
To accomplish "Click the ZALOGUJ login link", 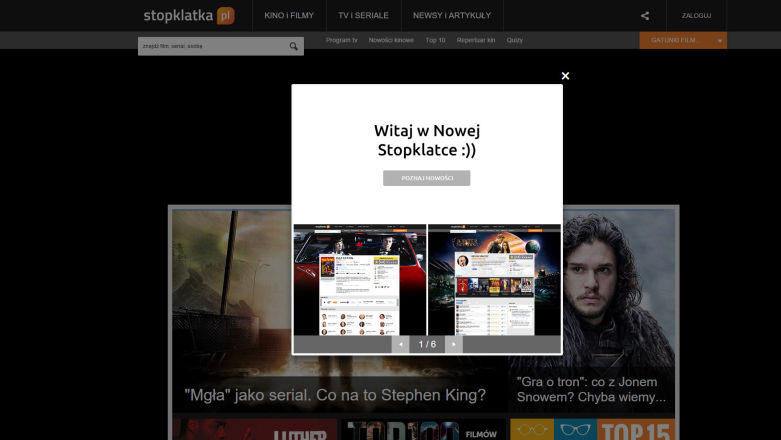I will pos(696,16).
